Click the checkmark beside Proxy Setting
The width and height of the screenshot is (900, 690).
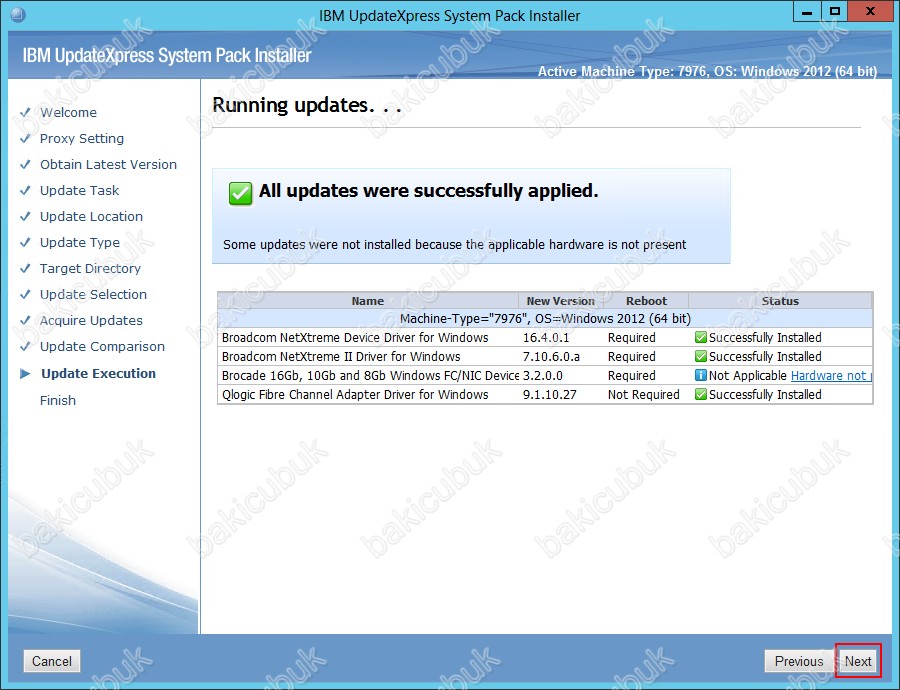coord(25,138)
